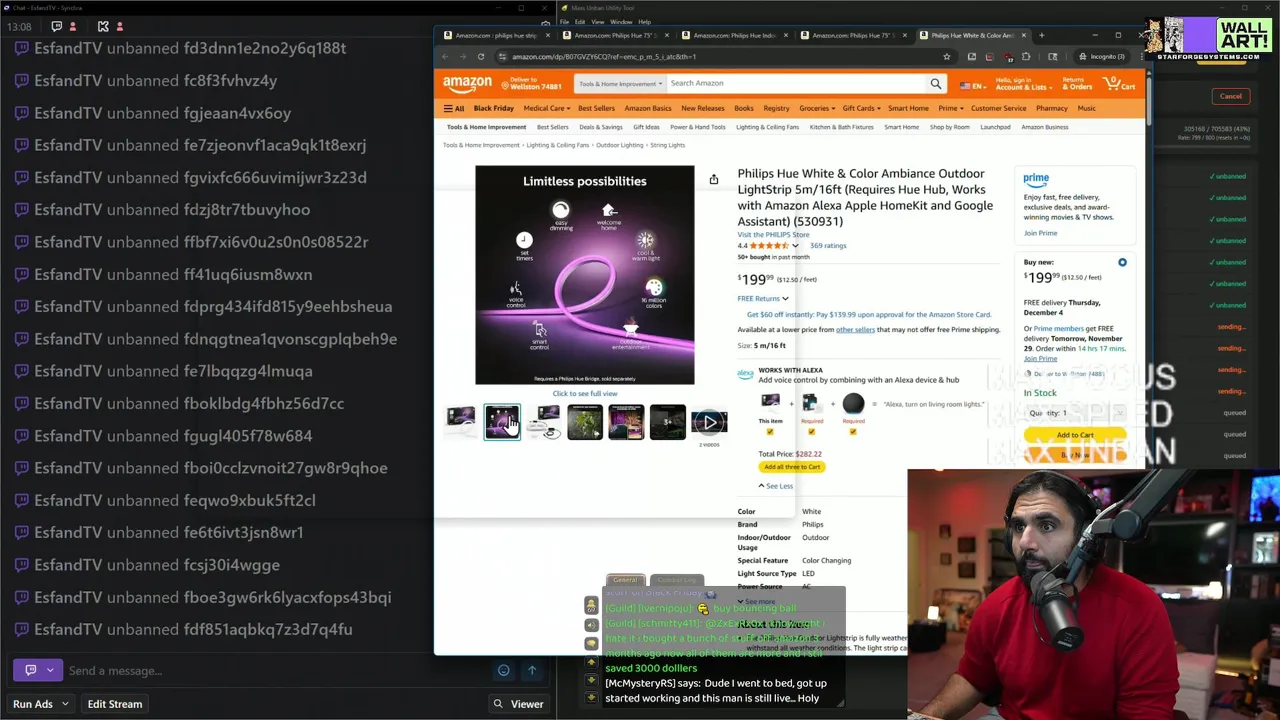1280x720 pixels.
Task: Click the share icon beside the product image
Action: point(714,180)
